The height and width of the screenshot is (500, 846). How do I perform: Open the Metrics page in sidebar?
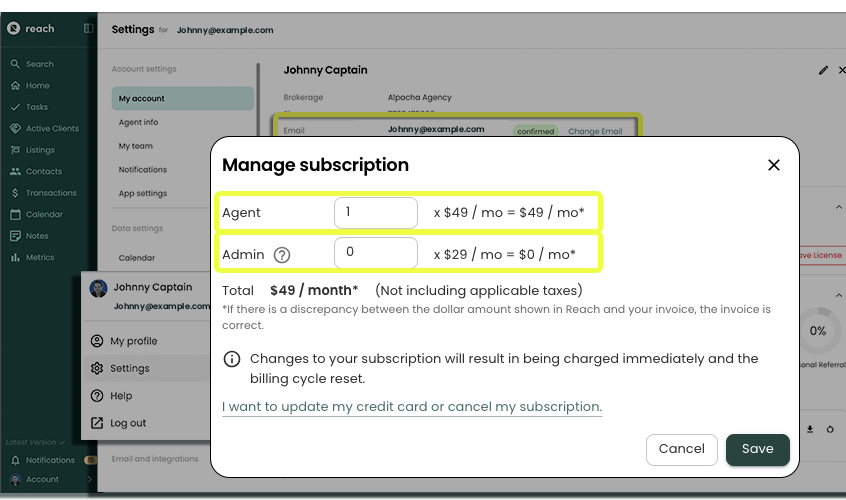40,257
